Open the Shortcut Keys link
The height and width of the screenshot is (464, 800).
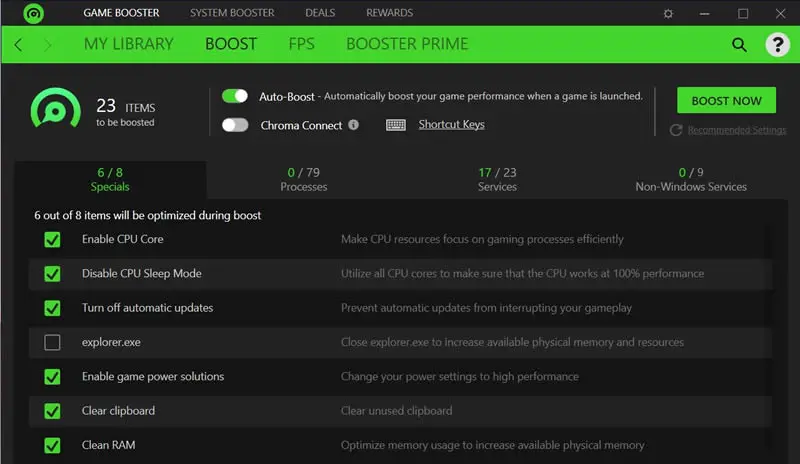[452, 125]
